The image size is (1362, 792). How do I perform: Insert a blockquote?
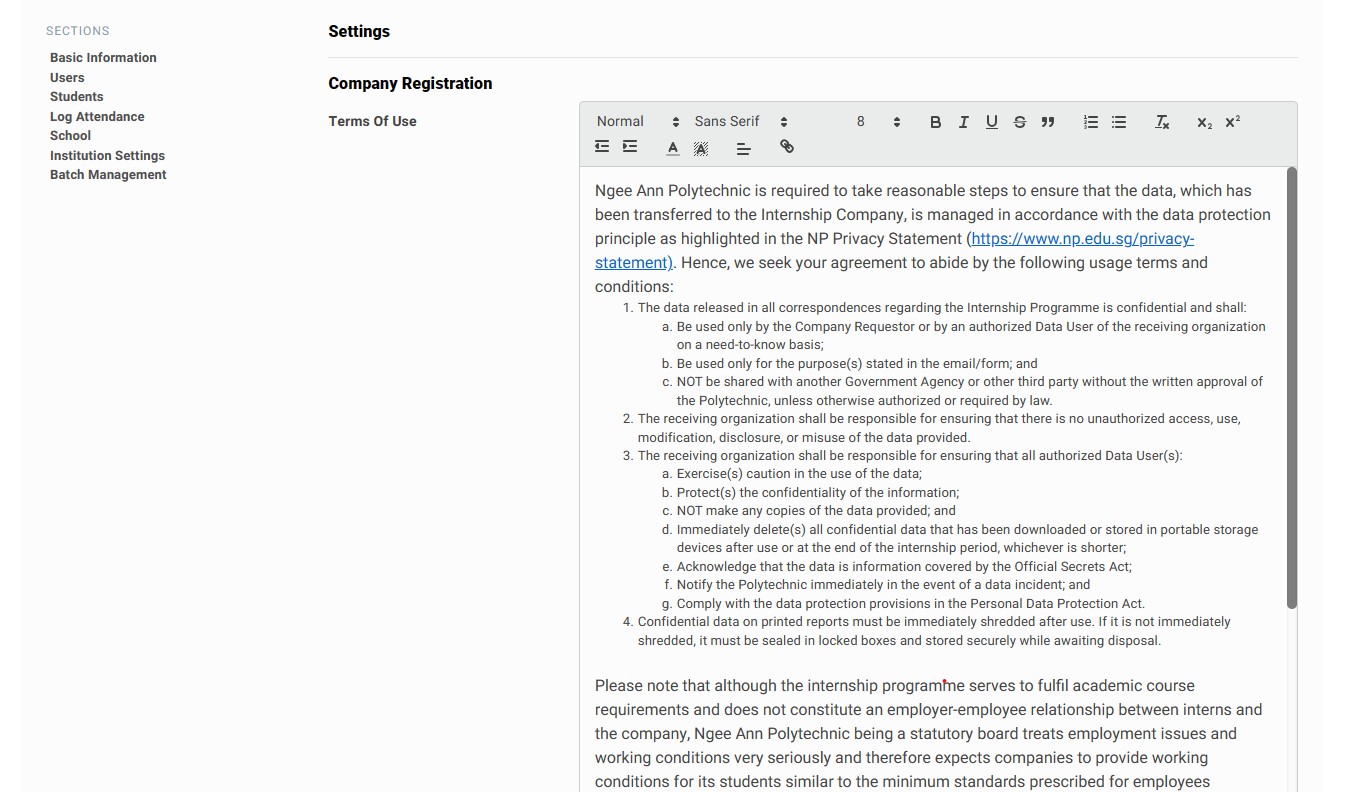point(1047,122)
